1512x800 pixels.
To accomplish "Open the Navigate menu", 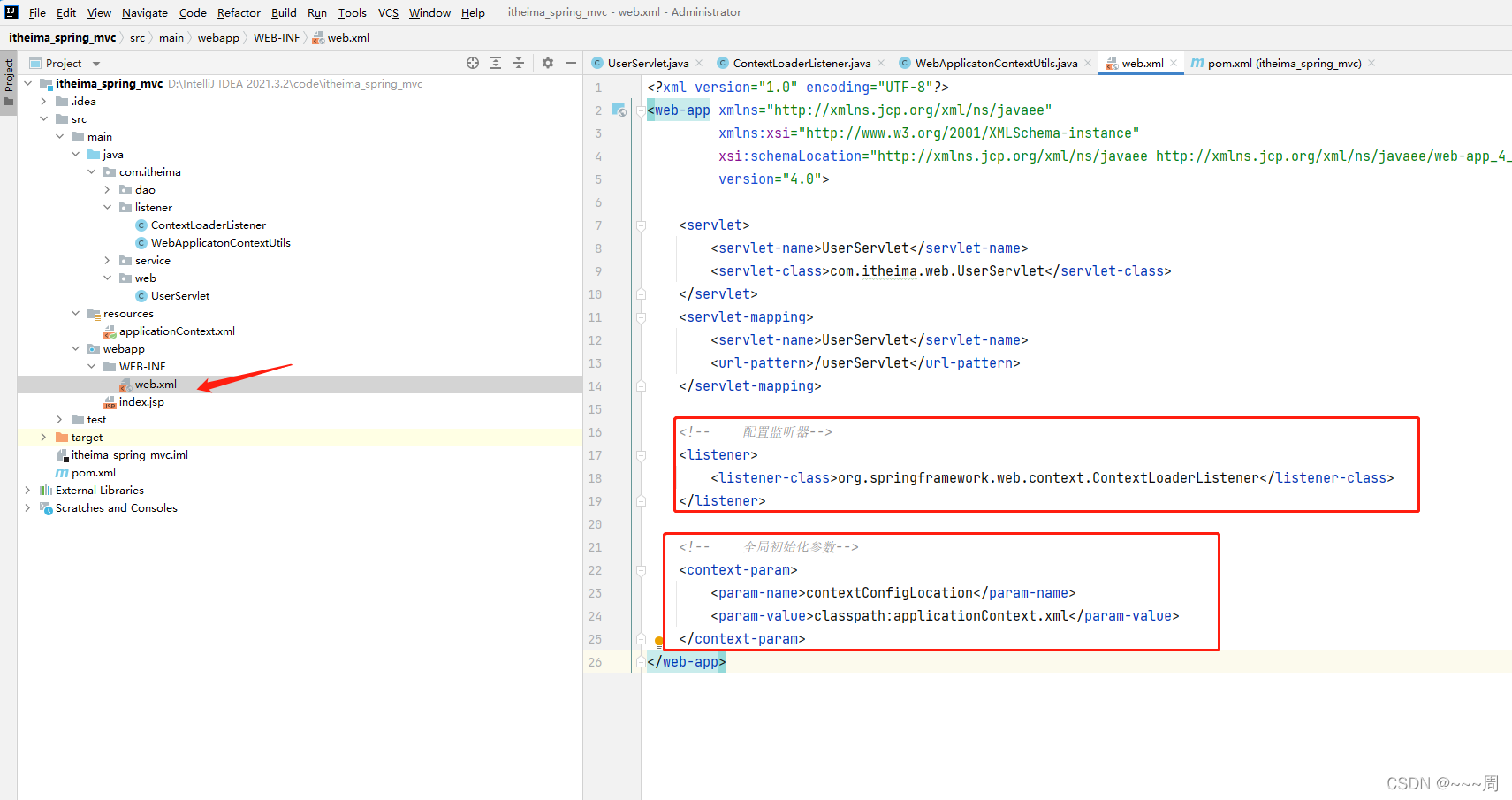I will click(x=145, y=12).
